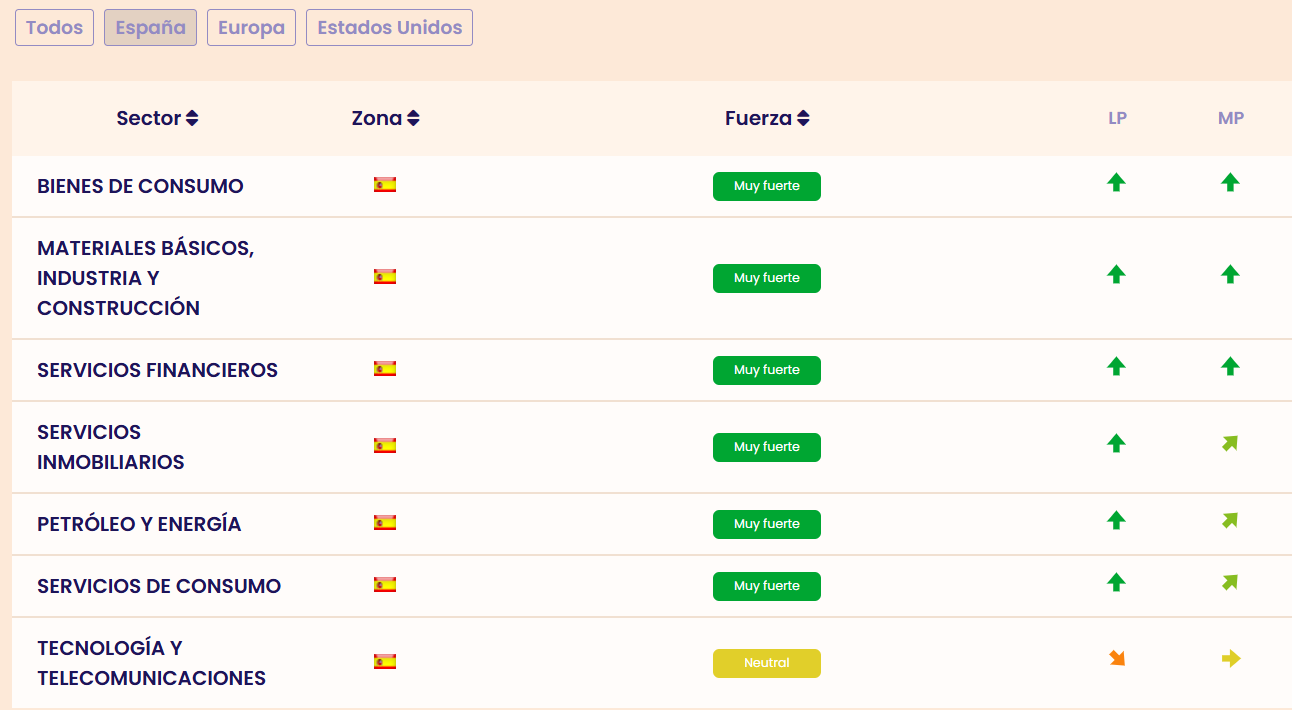
Task: Click orange LP arrow for Tecnología y Telecomunicaciones
Action: (x=1117, y=658)
